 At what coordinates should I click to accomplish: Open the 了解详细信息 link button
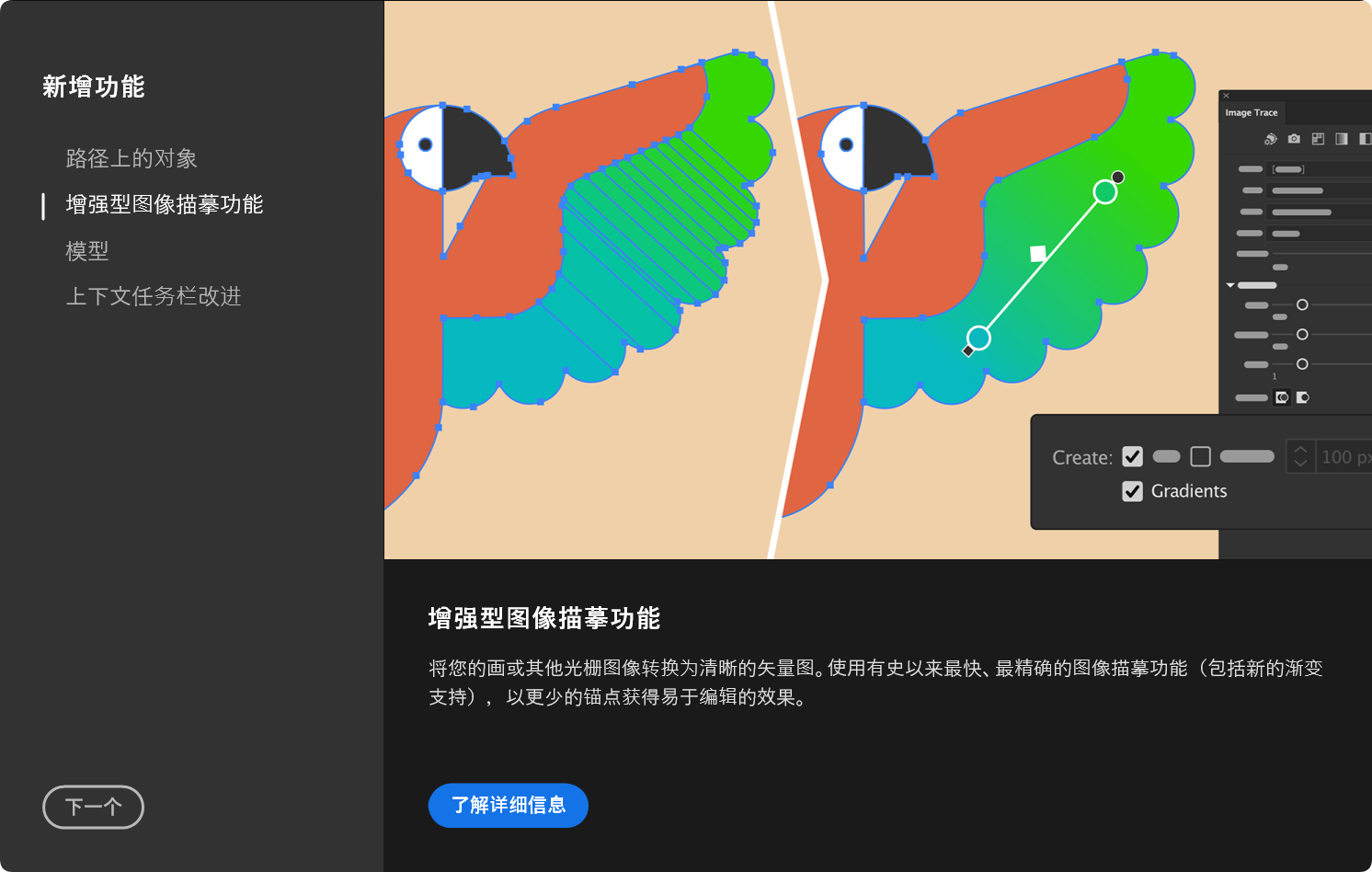(509, 805)
